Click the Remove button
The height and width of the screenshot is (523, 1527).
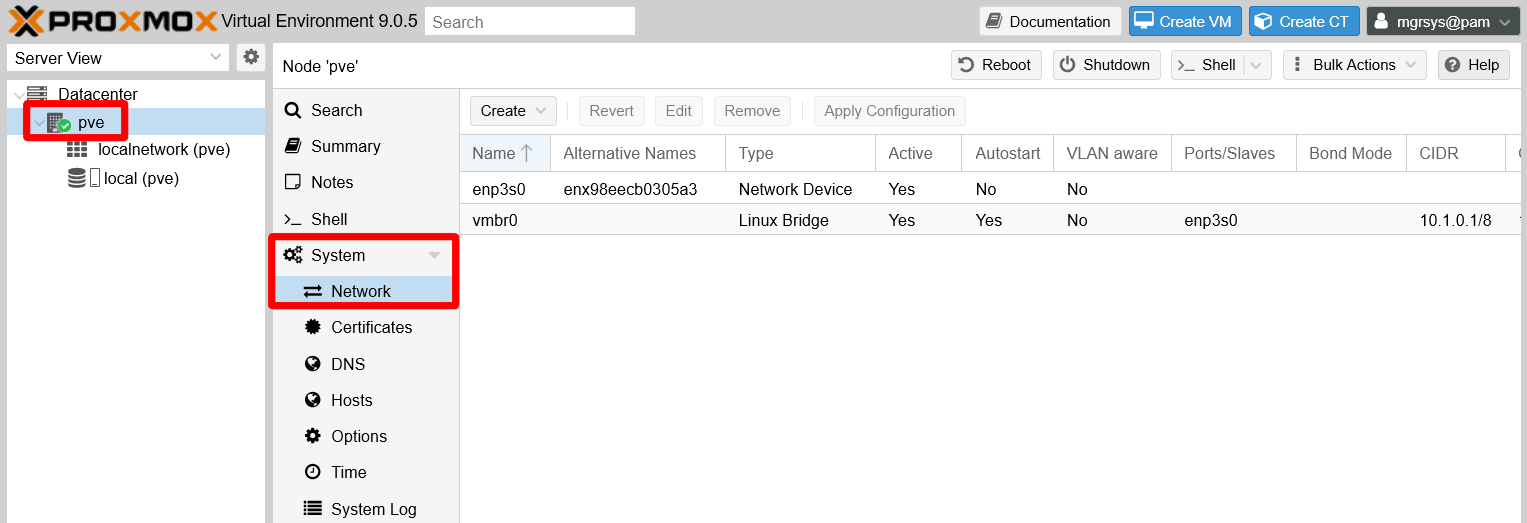752,111
